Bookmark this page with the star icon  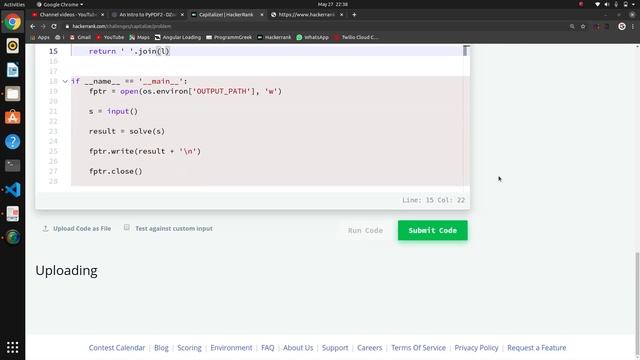583,26
